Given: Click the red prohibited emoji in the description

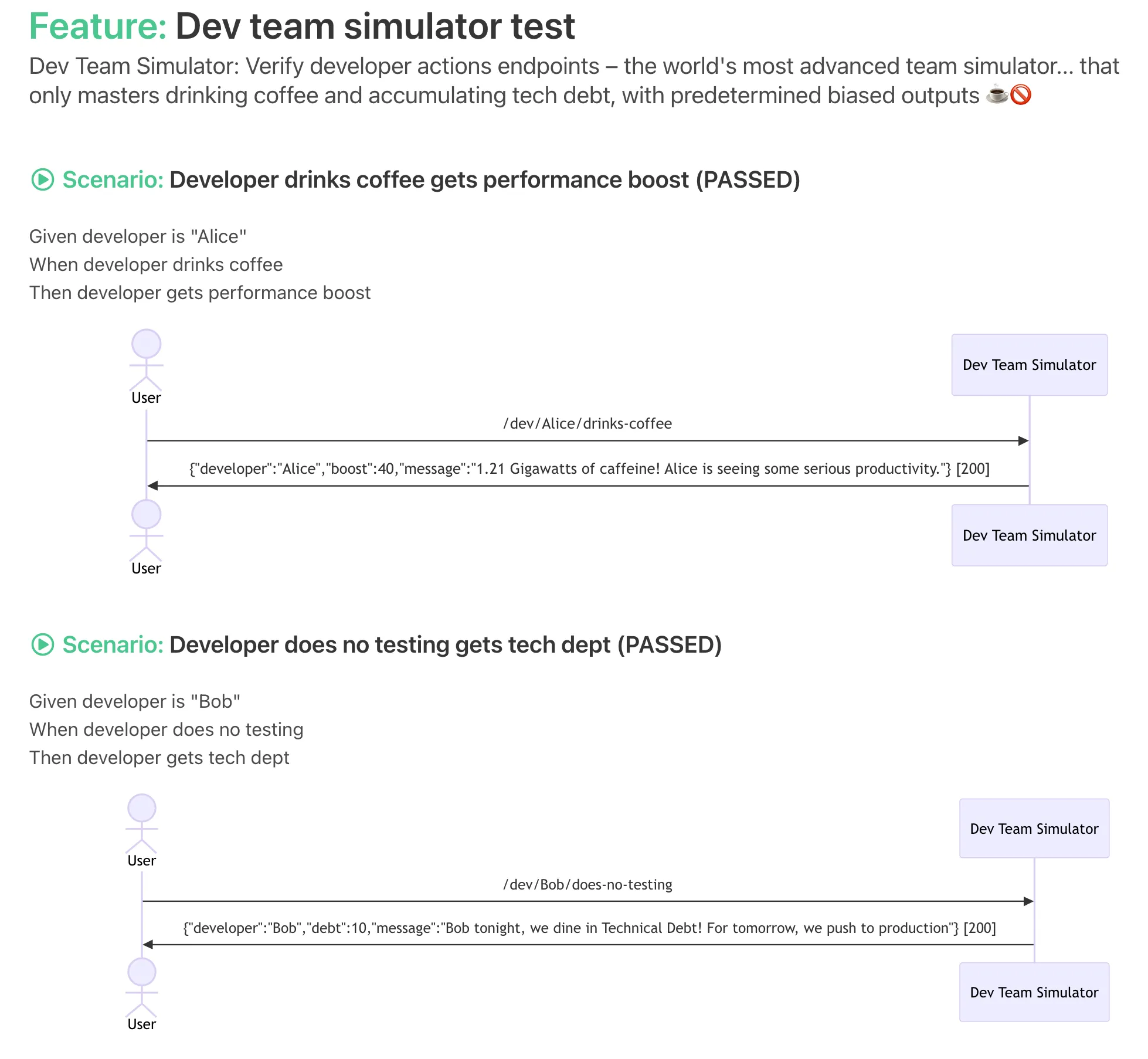Looking at the screenshot, I should (x=1021, y=95).
